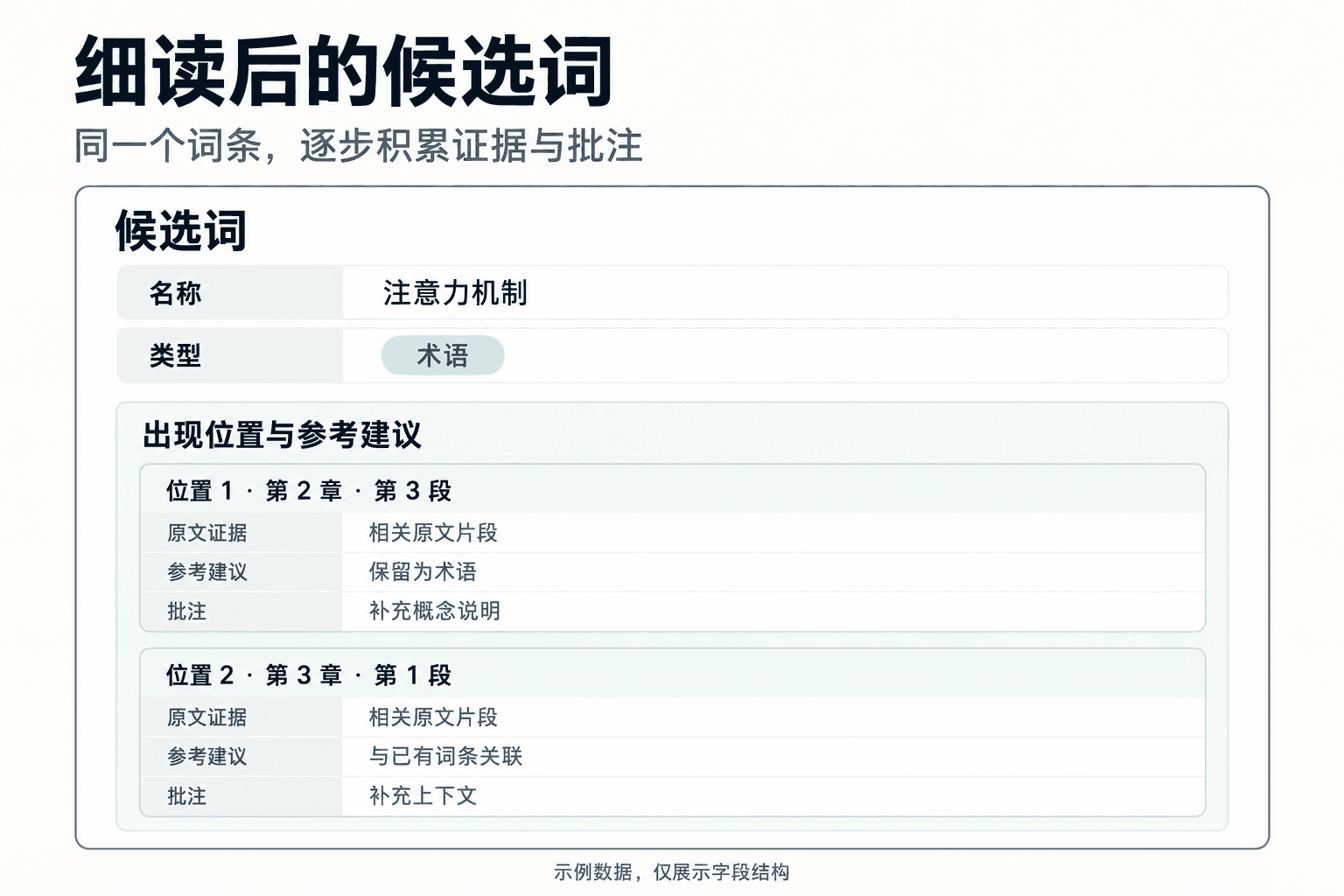Click the 出现位置与参考建议 section heading
The height and width of the screenshot is (896, 1344).
(x=283, y=435)
